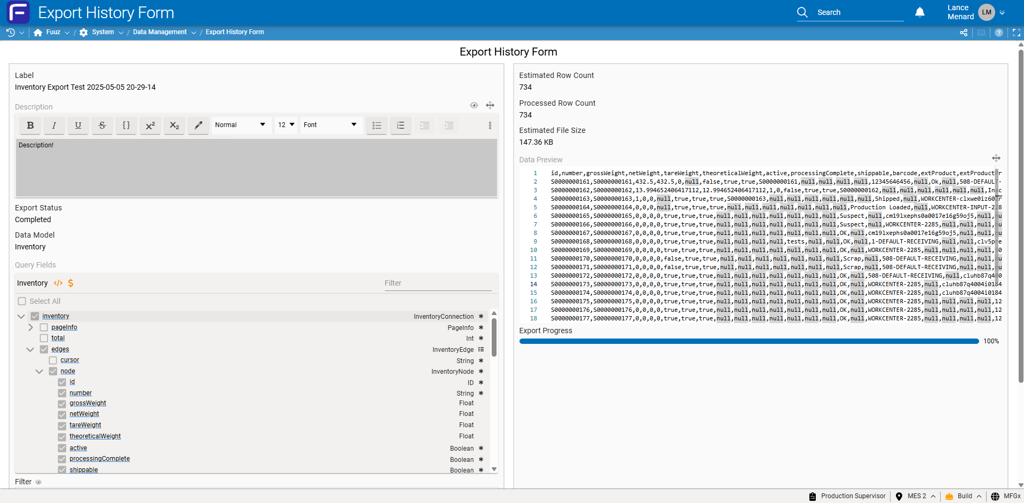Viewport: 1024px width, 503px height.
Task: Click the share icon in breadcrumb bar
Action: pos(964,33)
